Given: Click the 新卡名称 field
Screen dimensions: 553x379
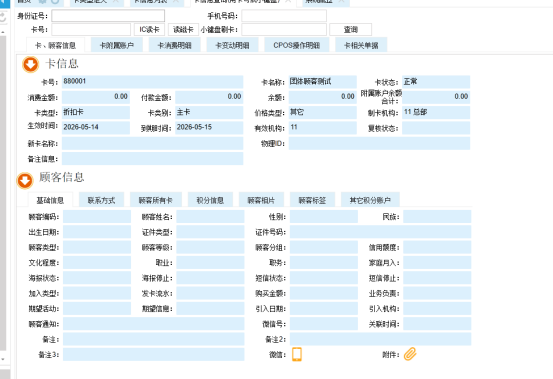Looking at the screenshot, I should click(x=152, y=143).
